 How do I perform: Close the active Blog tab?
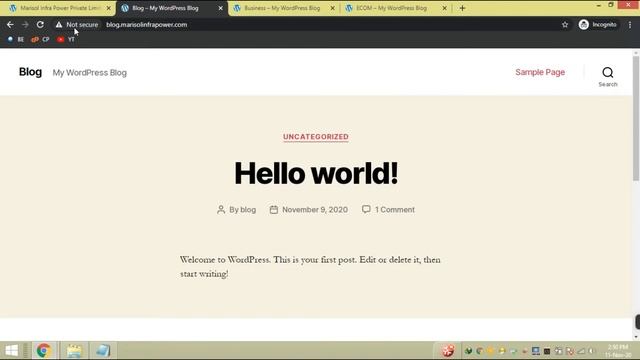coord(220,8)
